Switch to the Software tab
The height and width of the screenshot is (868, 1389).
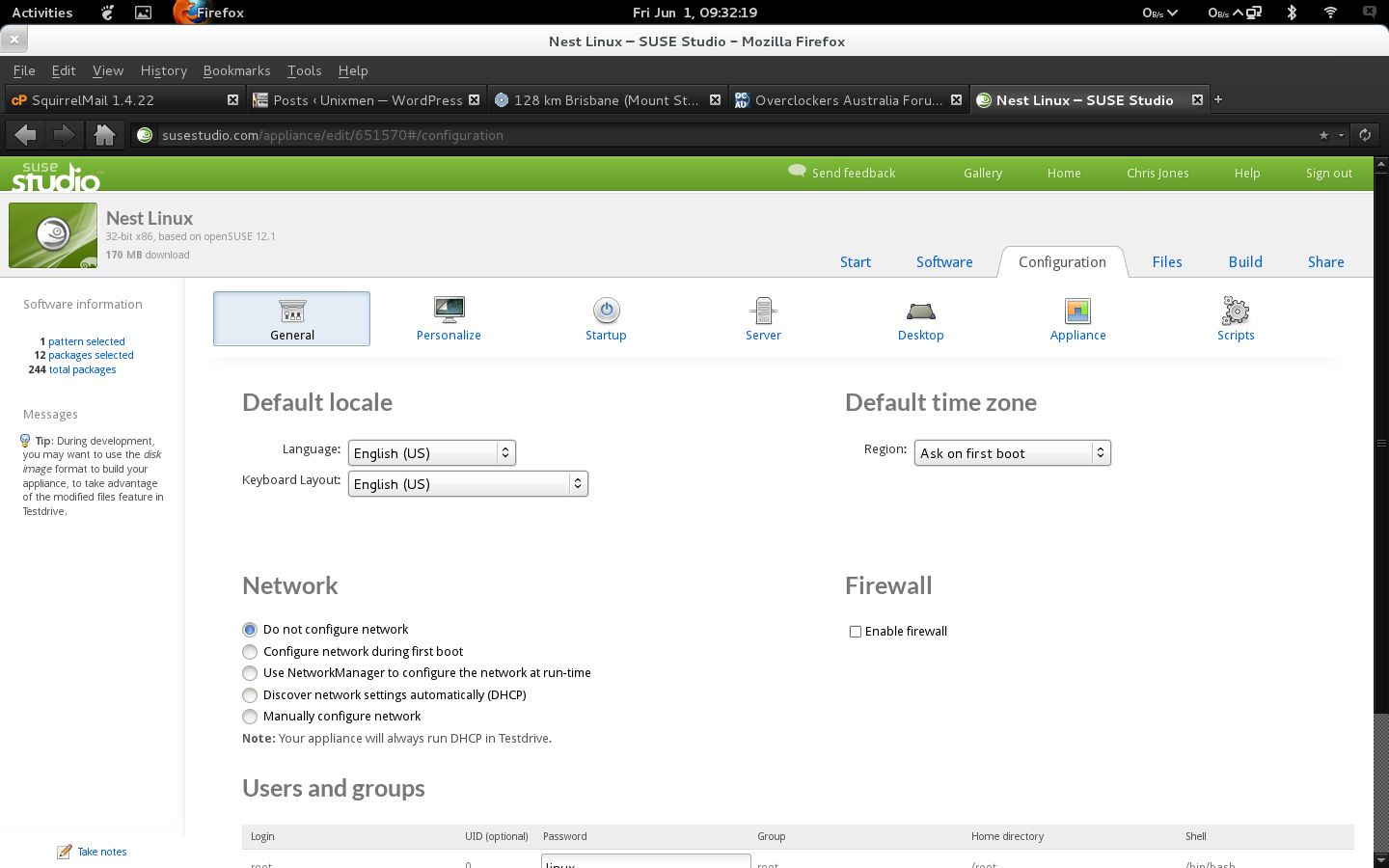click(944, 262)
